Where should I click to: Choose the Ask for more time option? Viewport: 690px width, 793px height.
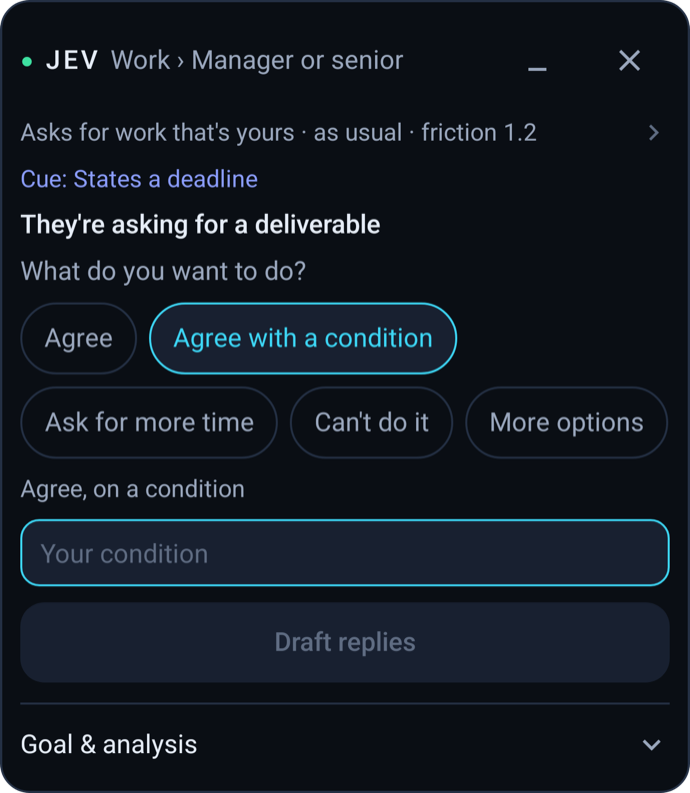click(x=149, y=422)
